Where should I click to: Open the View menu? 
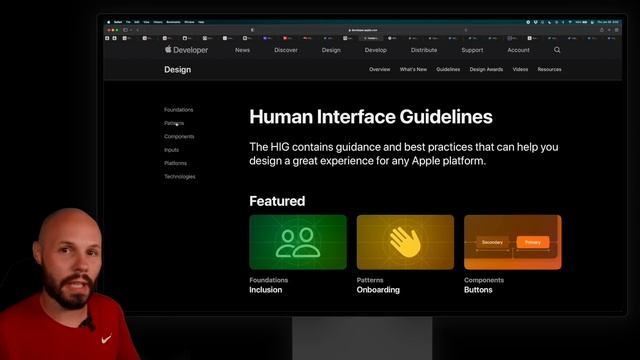click(x=147, y=22)
